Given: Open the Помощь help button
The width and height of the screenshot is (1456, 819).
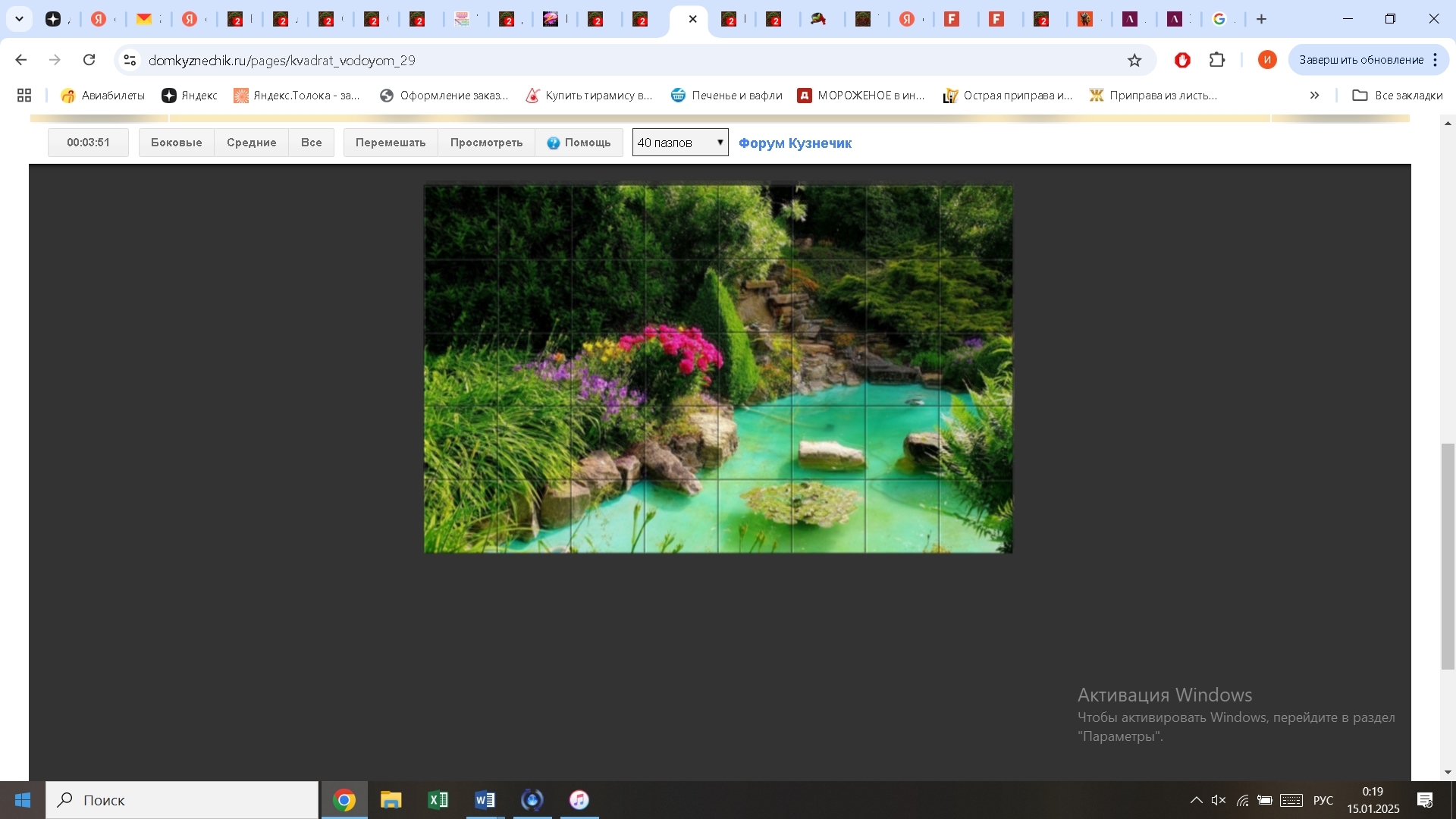Looking at the screenshot, I should 579,143.
